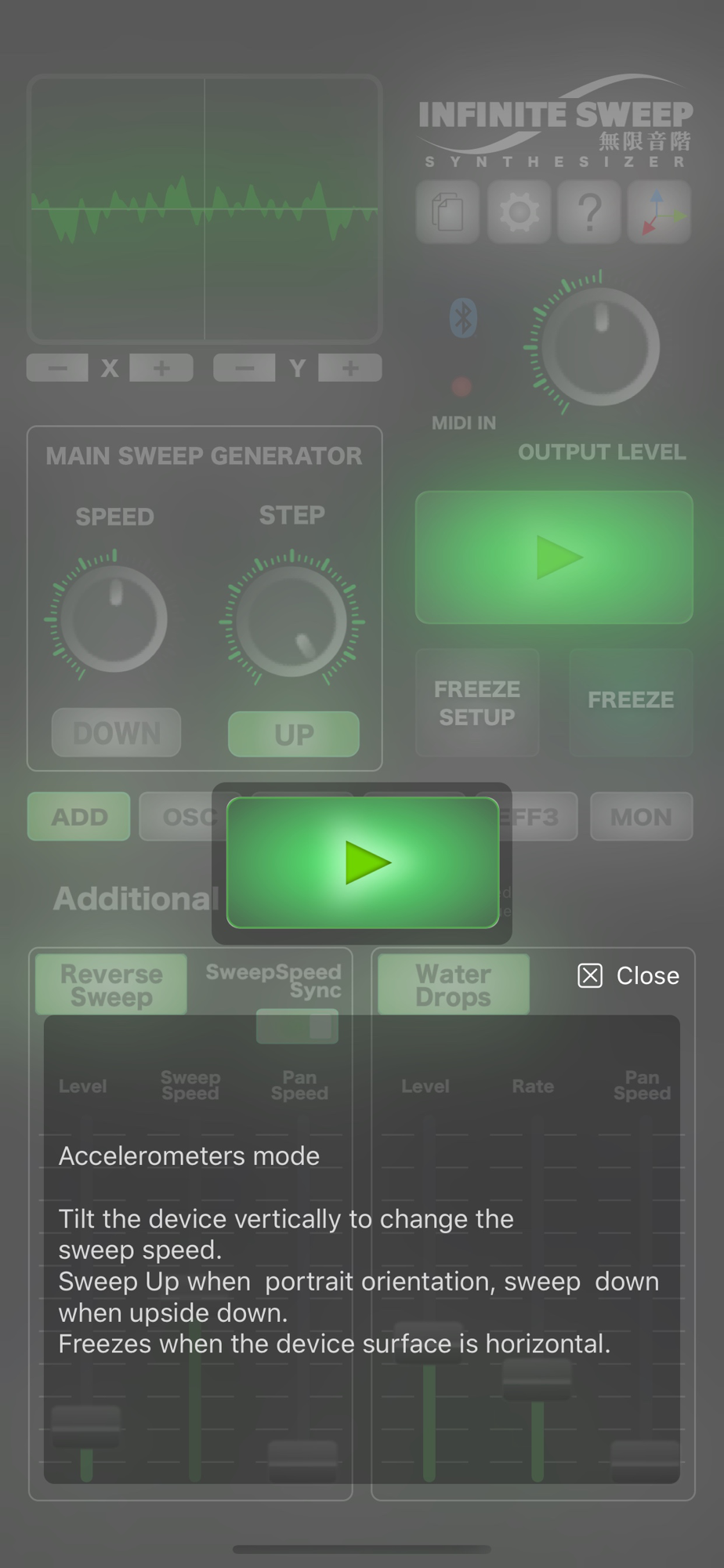Select the ADD tab
Image resolution: width=724 pixels, height=1568 pixels.
pos(79,816)
